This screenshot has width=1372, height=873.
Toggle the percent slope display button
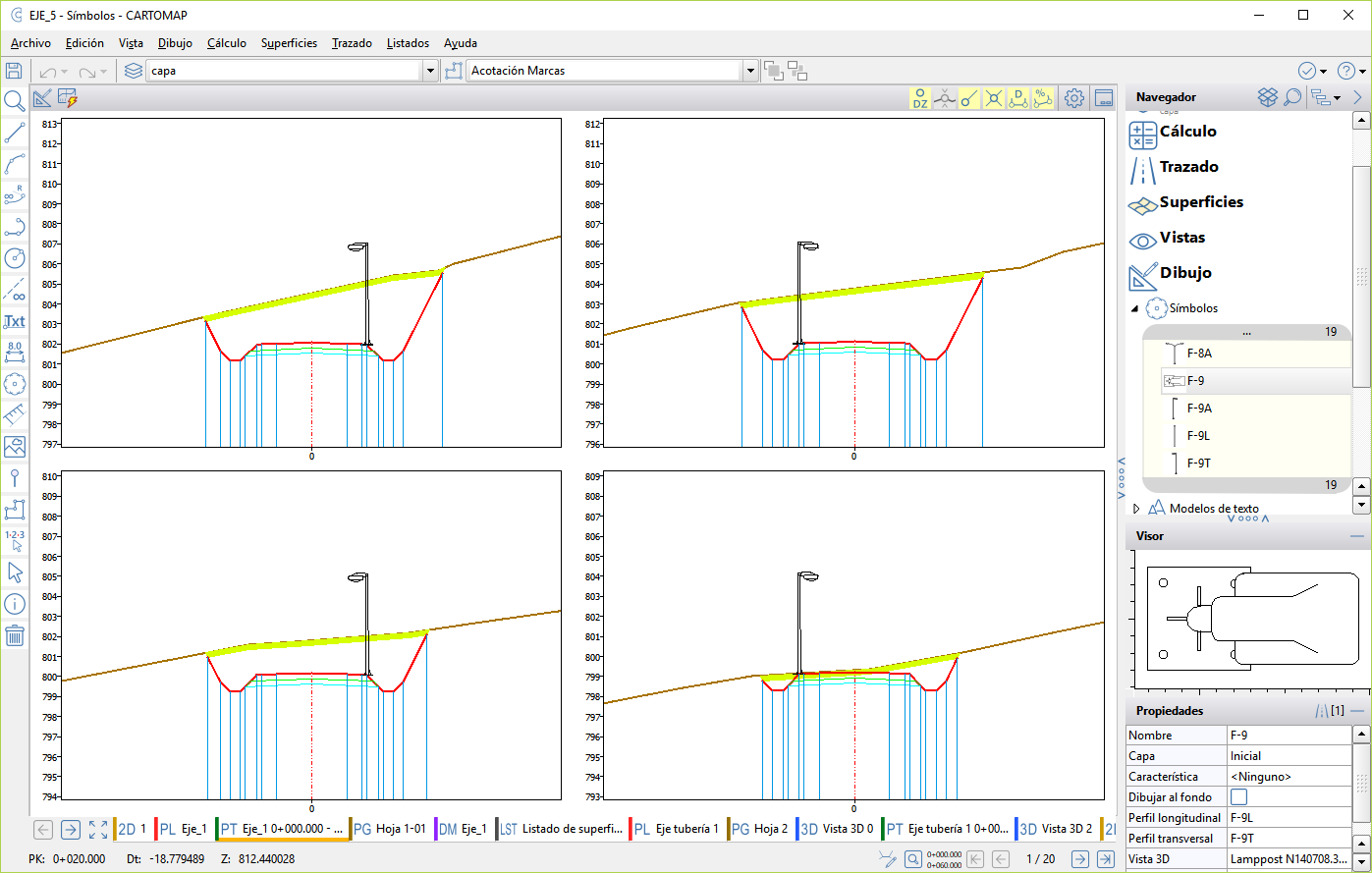(x=1043, y=98)
